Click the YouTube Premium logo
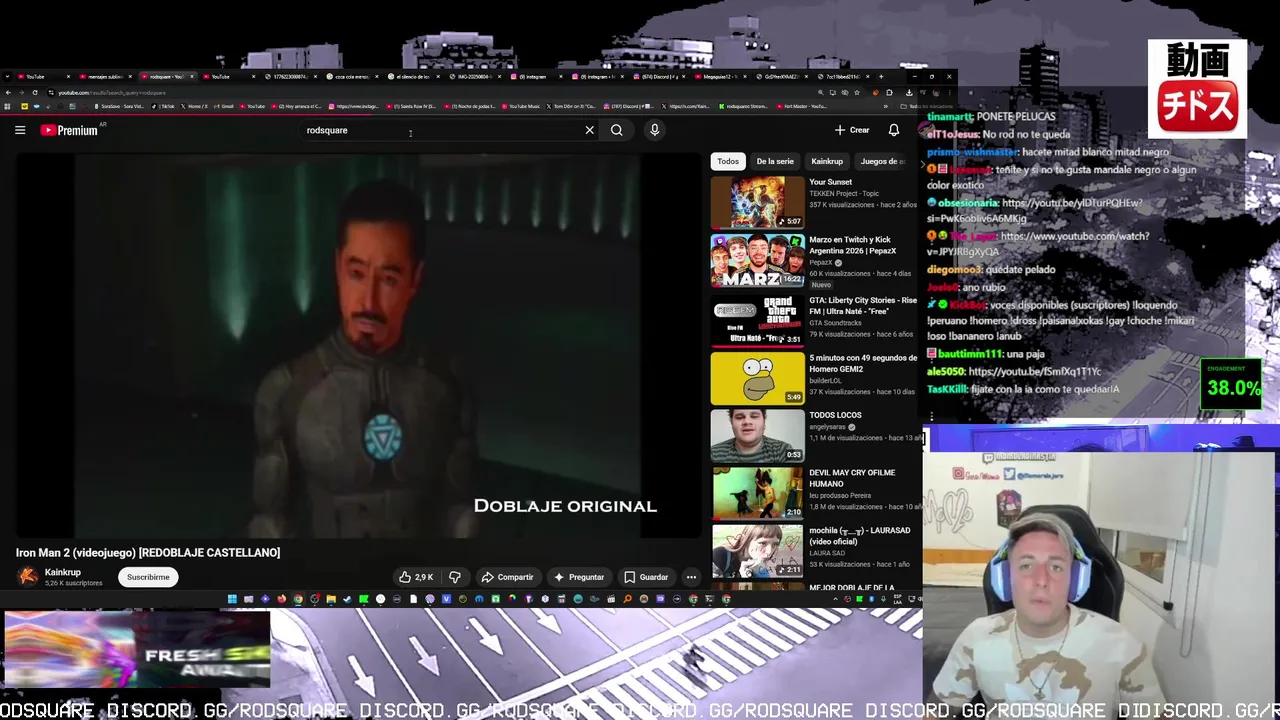1280x720 pixels. click(x=69, y=130)
